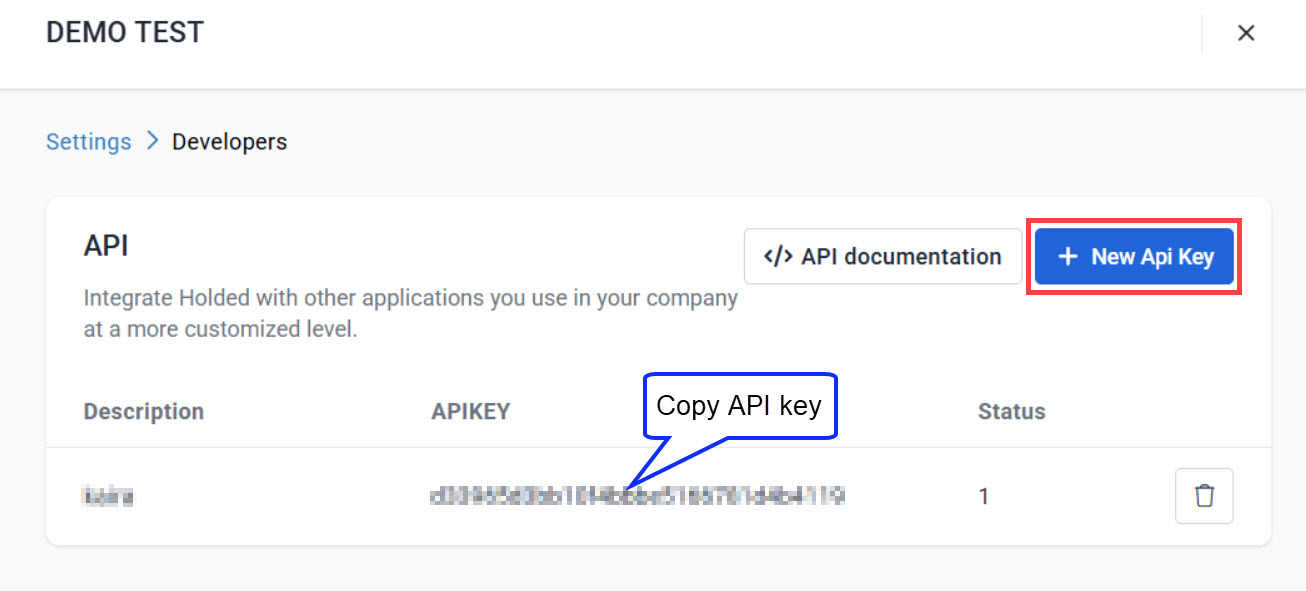Click the status value 1 for the API key
Screen dimensions: 1306x591
click(x=984, y=495)
